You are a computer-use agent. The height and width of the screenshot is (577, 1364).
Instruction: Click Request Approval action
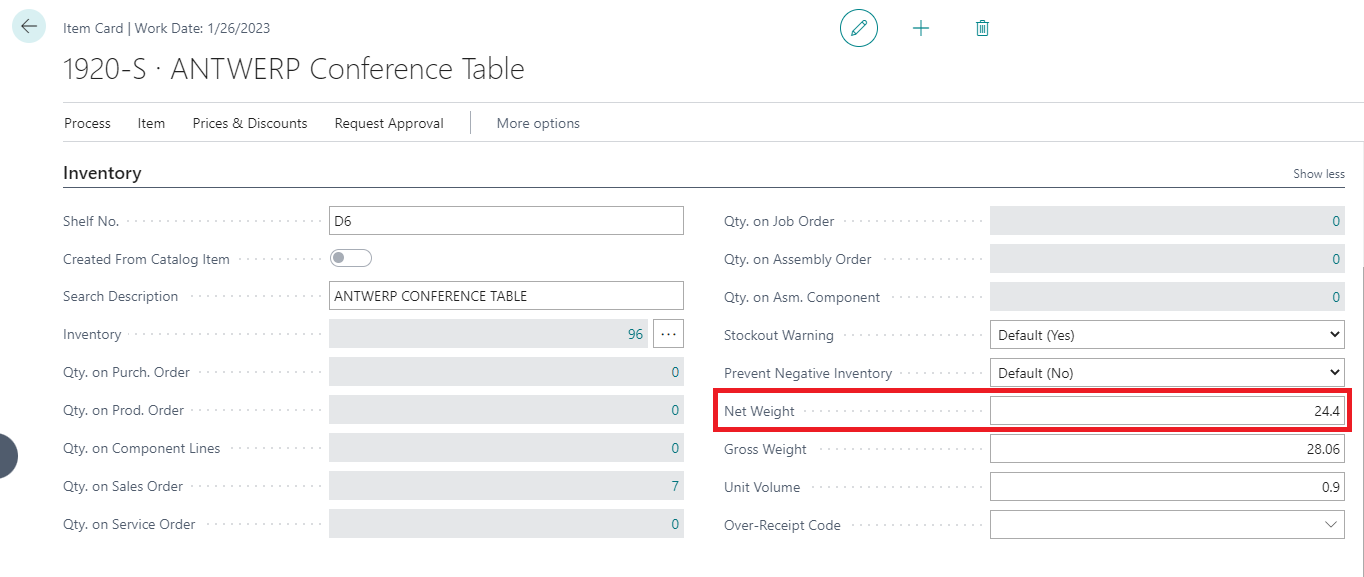click(x=389, y=123)
